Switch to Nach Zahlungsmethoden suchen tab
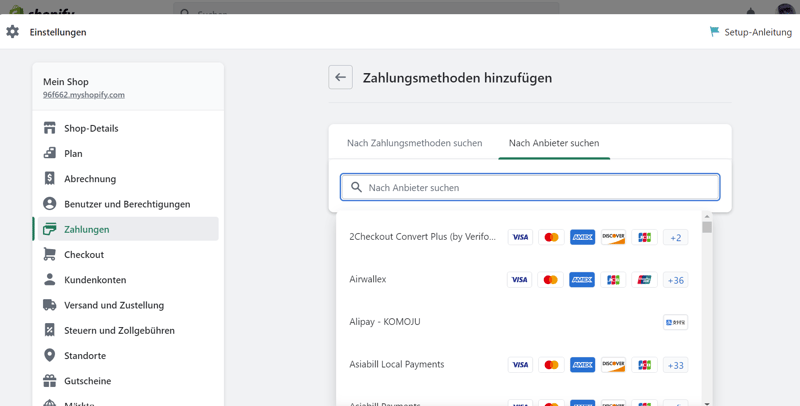800x406 pixels. (x=414, y=143)
